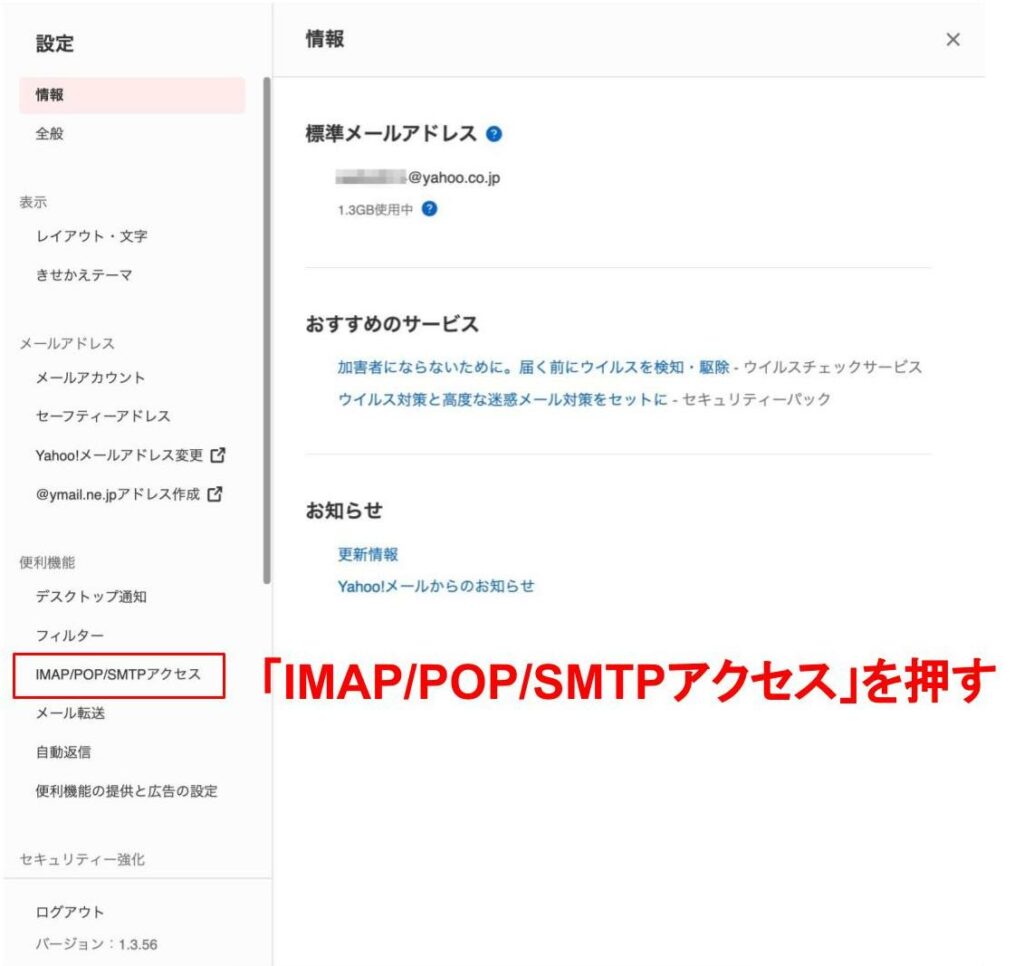
Task: Open フィルター settings
Action: [70, 636]
